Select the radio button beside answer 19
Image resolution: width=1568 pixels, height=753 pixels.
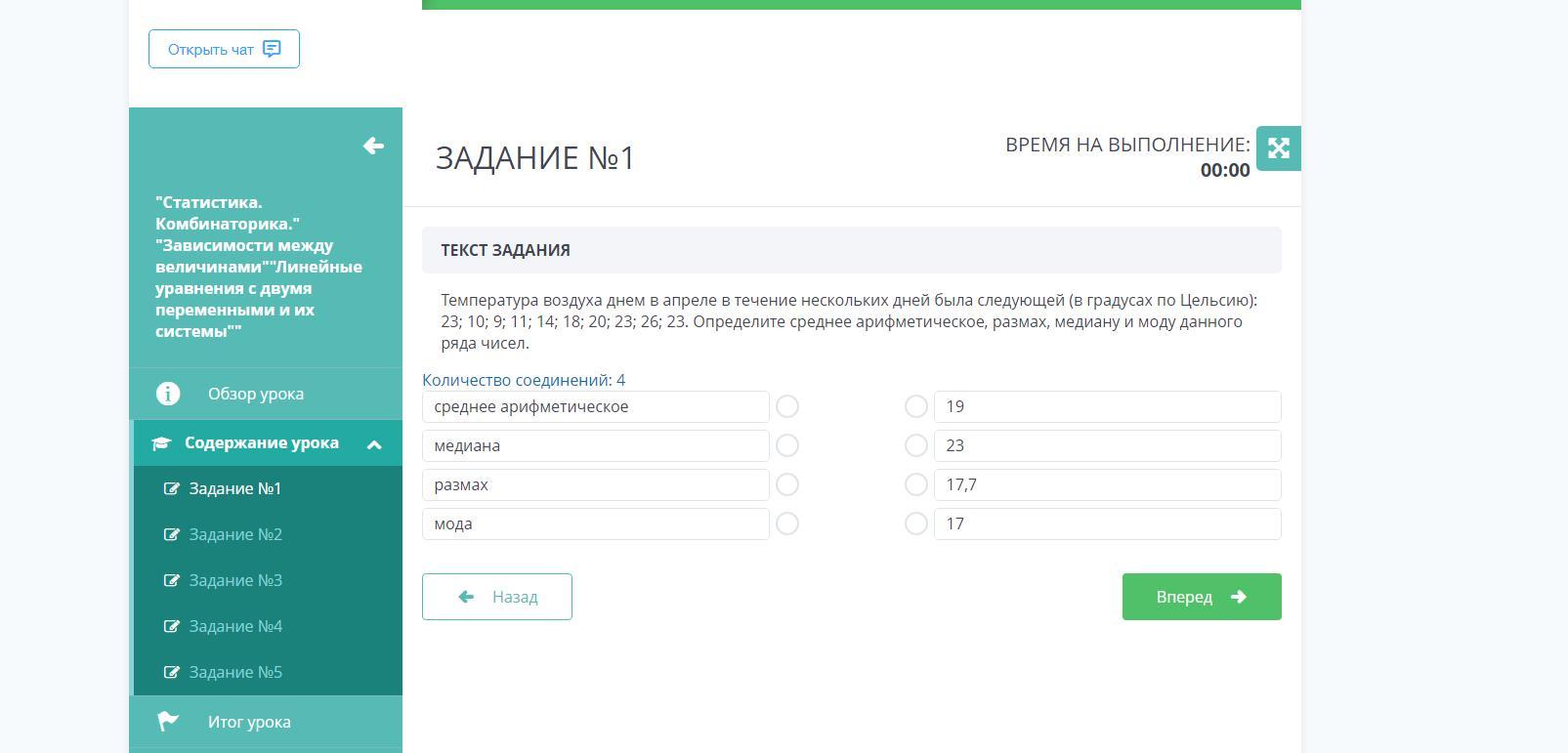tap(916, 406)
